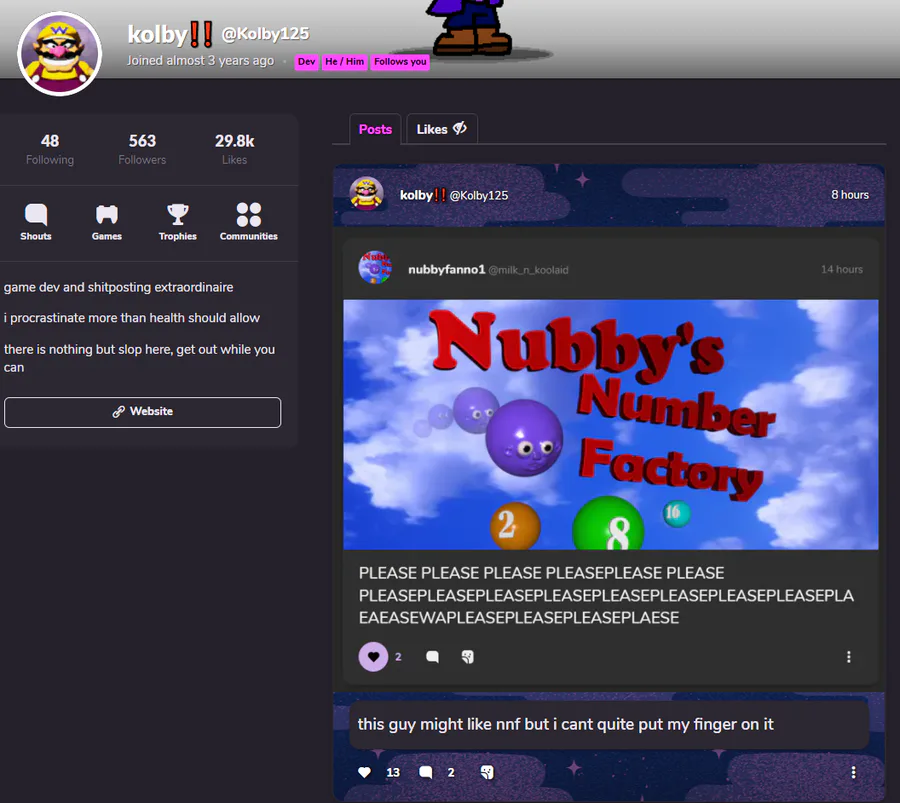Image resolution: width=900 pixels, height=803 pixels.
Task: Click the 2 comment count on kolby's post
Action: tap(451, 773)
